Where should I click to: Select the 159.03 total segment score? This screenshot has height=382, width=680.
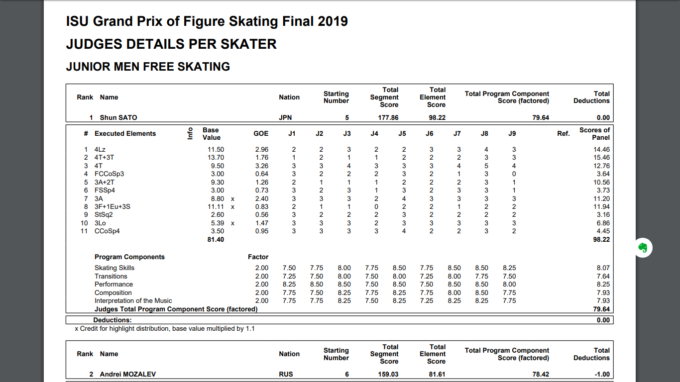click(388, 374)
